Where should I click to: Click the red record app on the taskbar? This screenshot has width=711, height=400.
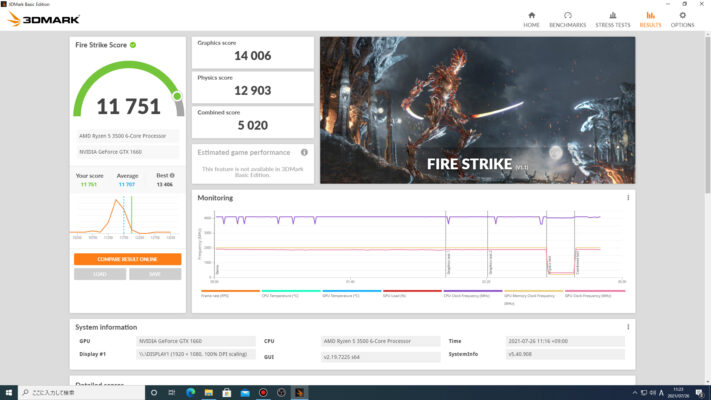[x=263, y=392]
